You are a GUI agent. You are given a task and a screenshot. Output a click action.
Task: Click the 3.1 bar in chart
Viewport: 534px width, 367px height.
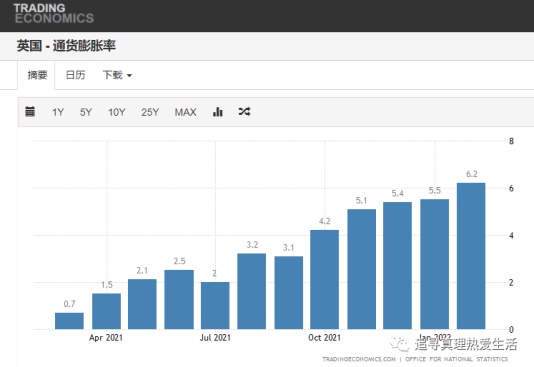(288, 293)
